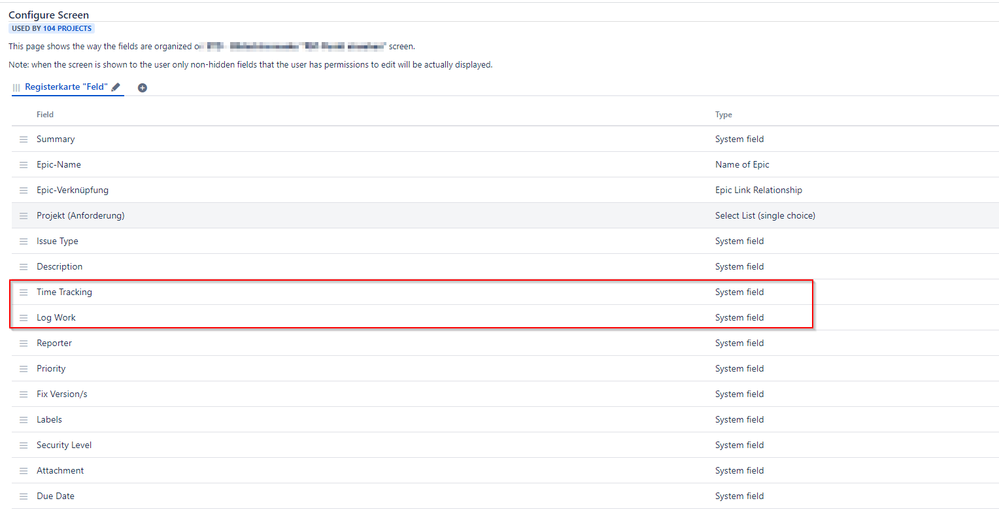
Task: Select the Security Level field name
Action: [64, 445]
